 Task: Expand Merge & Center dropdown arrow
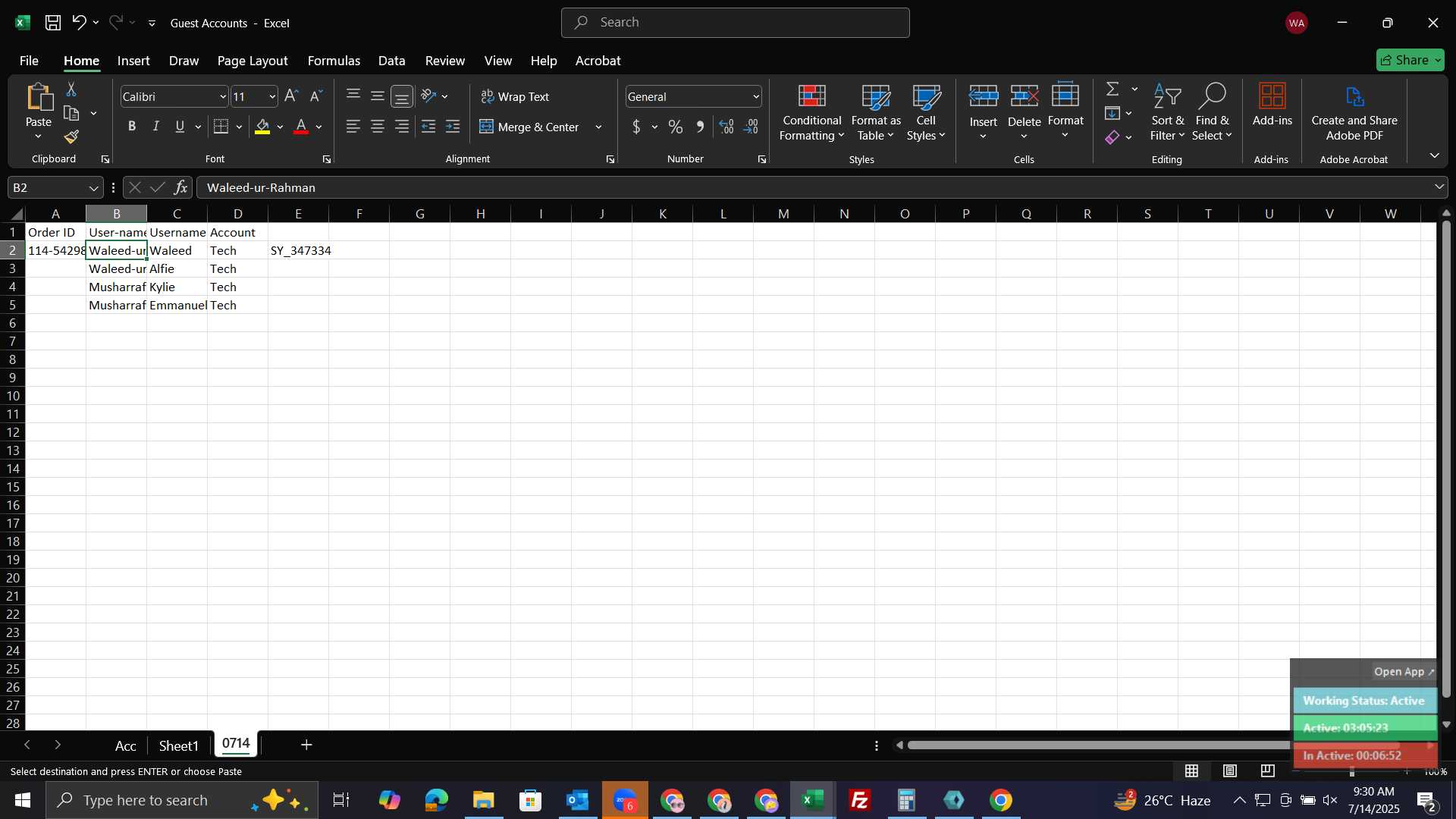598,127
